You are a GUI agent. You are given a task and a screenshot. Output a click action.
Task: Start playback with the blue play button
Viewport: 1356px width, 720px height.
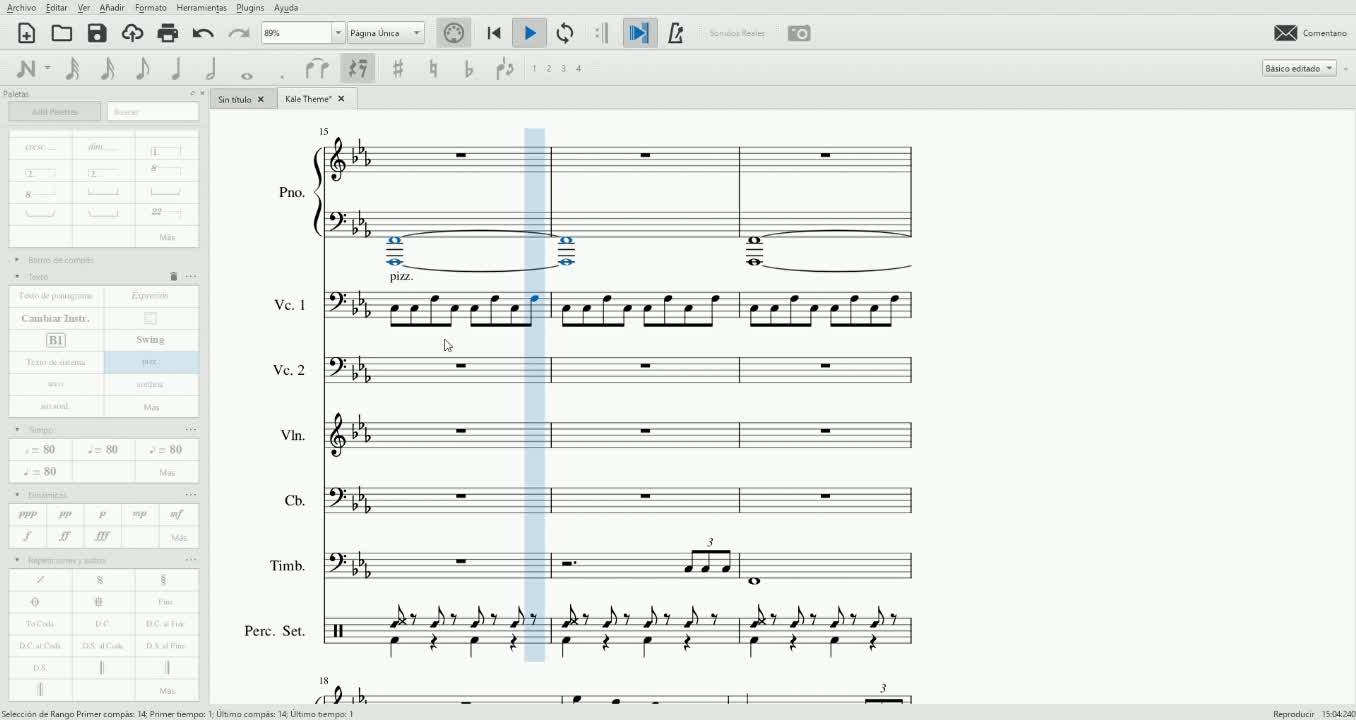click(530, 33)
